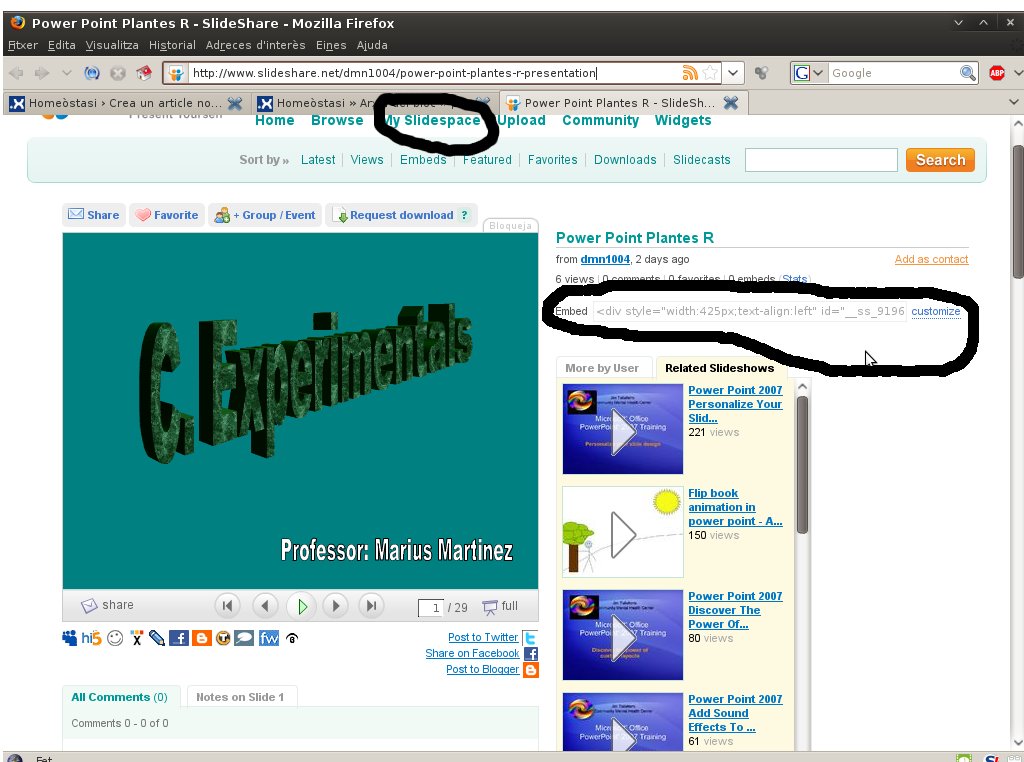
Task: Open the back/forward history dropdown arrow
Action: [x=67, y=73]
